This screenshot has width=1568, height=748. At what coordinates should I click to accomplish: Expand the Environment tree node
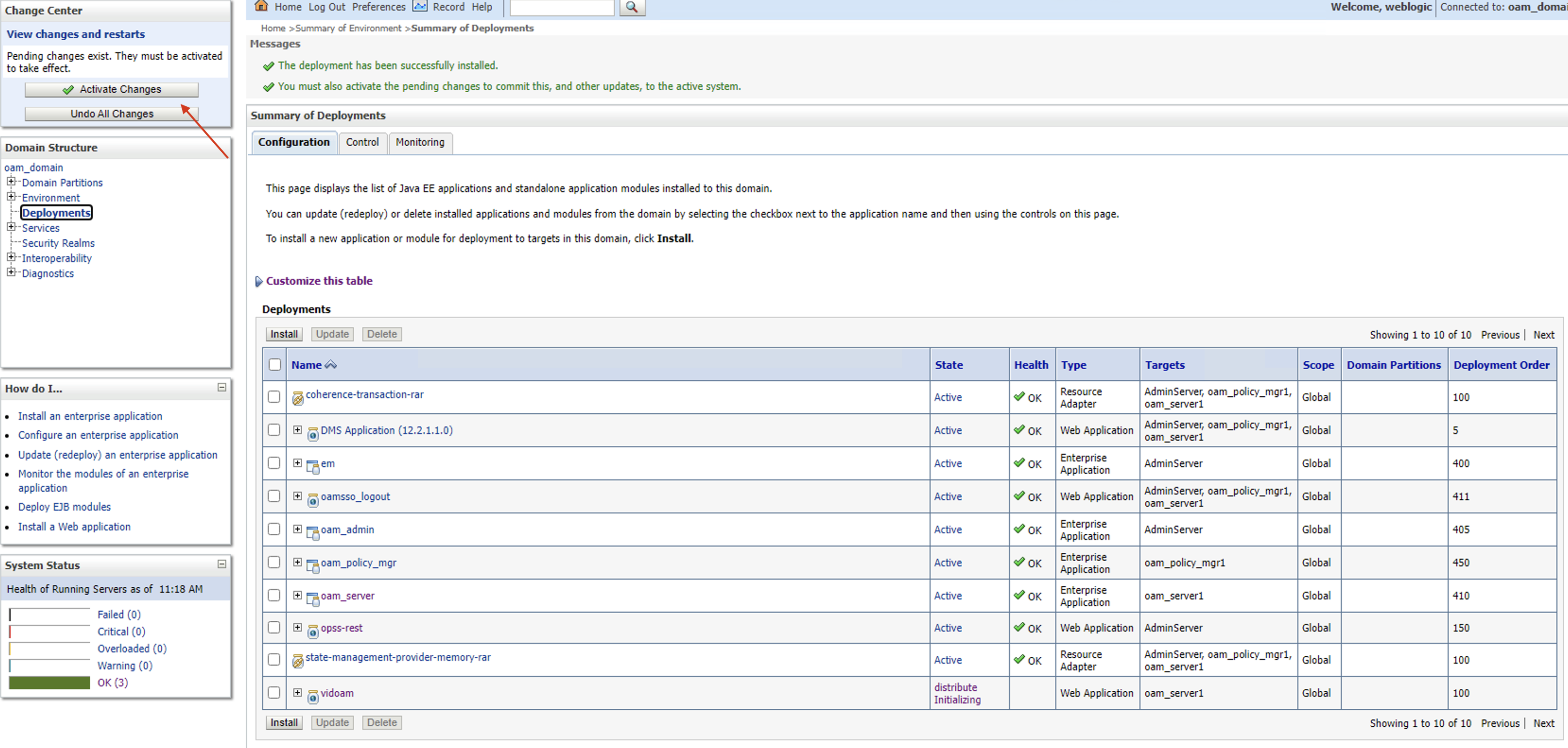click(11, 197)
